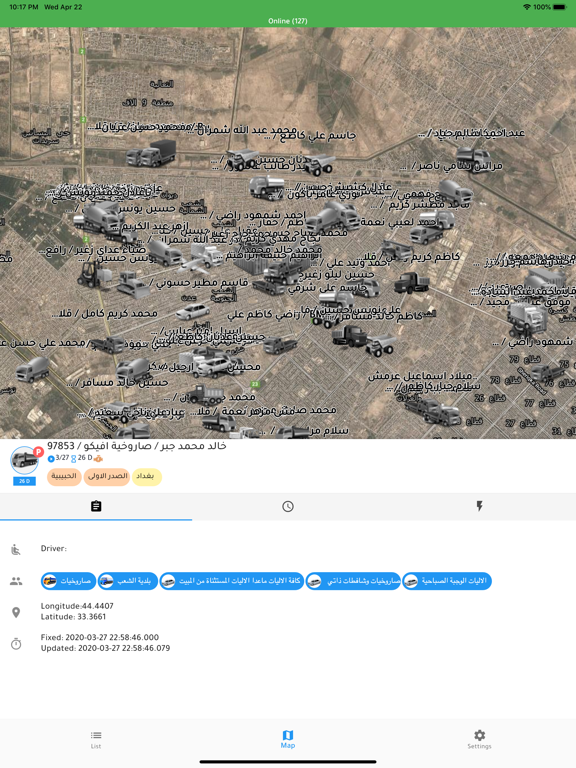Tap the Latitude: 33.3661 text
The width and height of the screenshot is (576, 768).
coord(73,617)
